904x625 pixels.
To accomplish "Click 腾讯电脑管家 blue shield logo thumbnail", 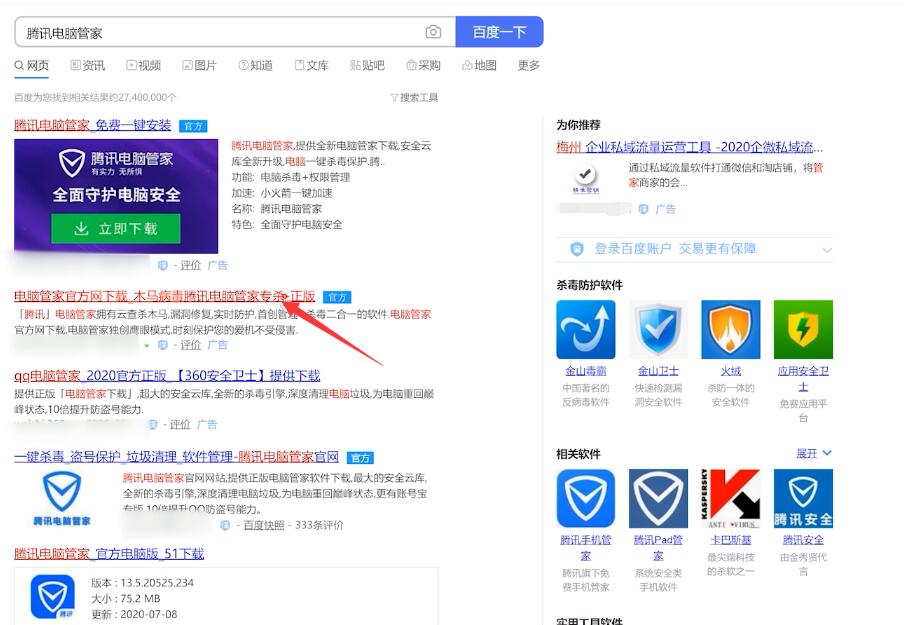I will click(62, 498).
